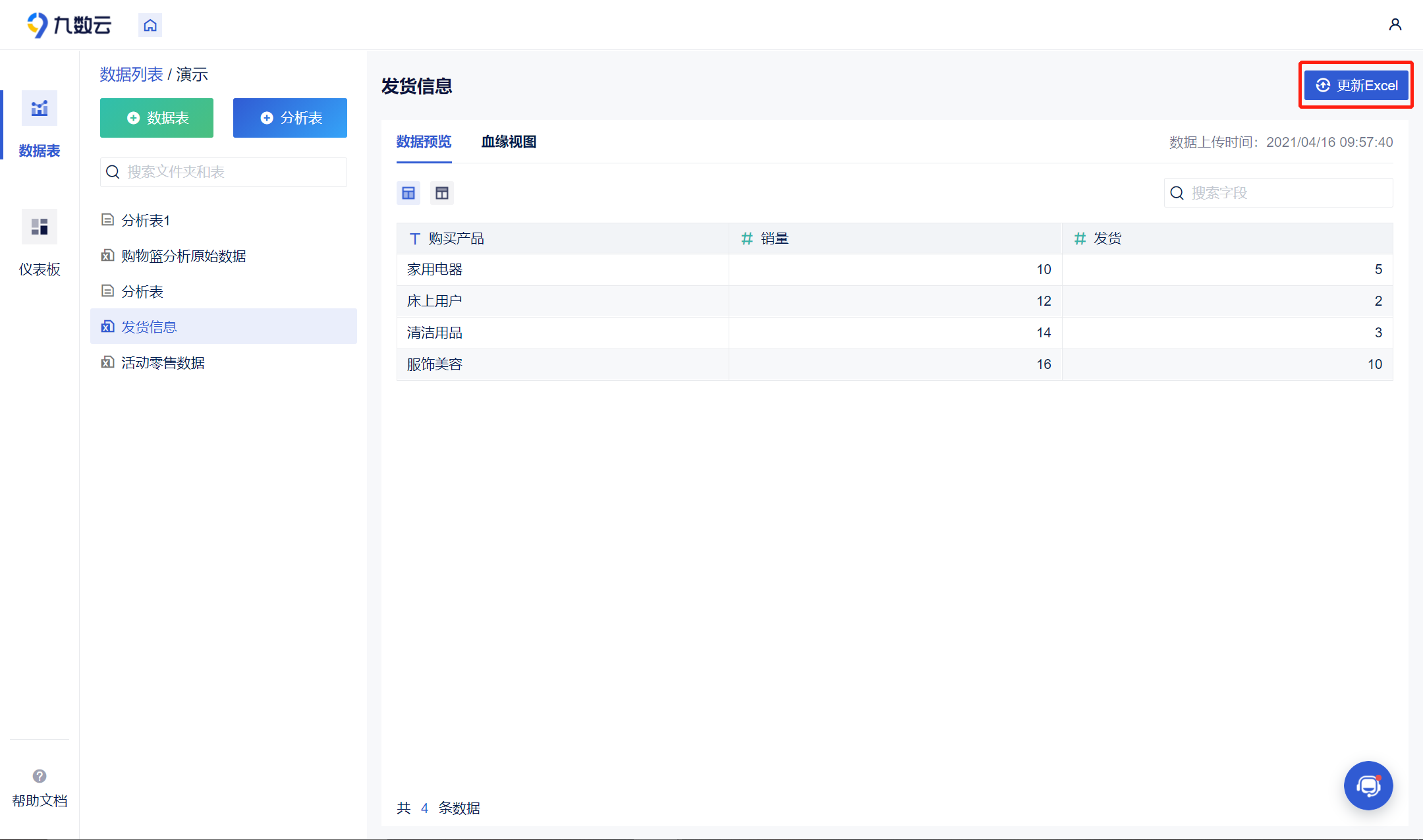
Task: Select the 数据预览 tab
Action: point(424,142)
